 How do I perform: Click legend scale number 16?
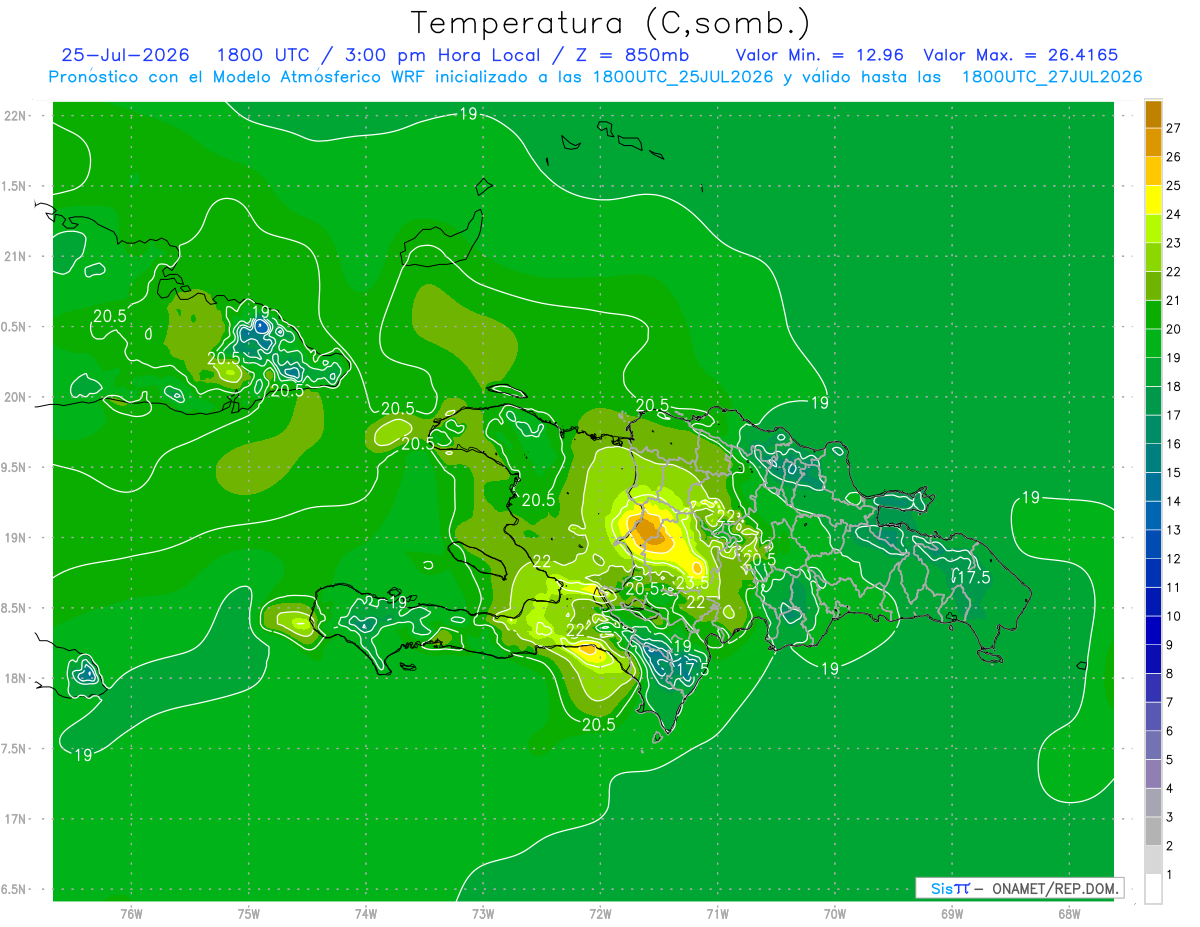(x=1174, y=444)
